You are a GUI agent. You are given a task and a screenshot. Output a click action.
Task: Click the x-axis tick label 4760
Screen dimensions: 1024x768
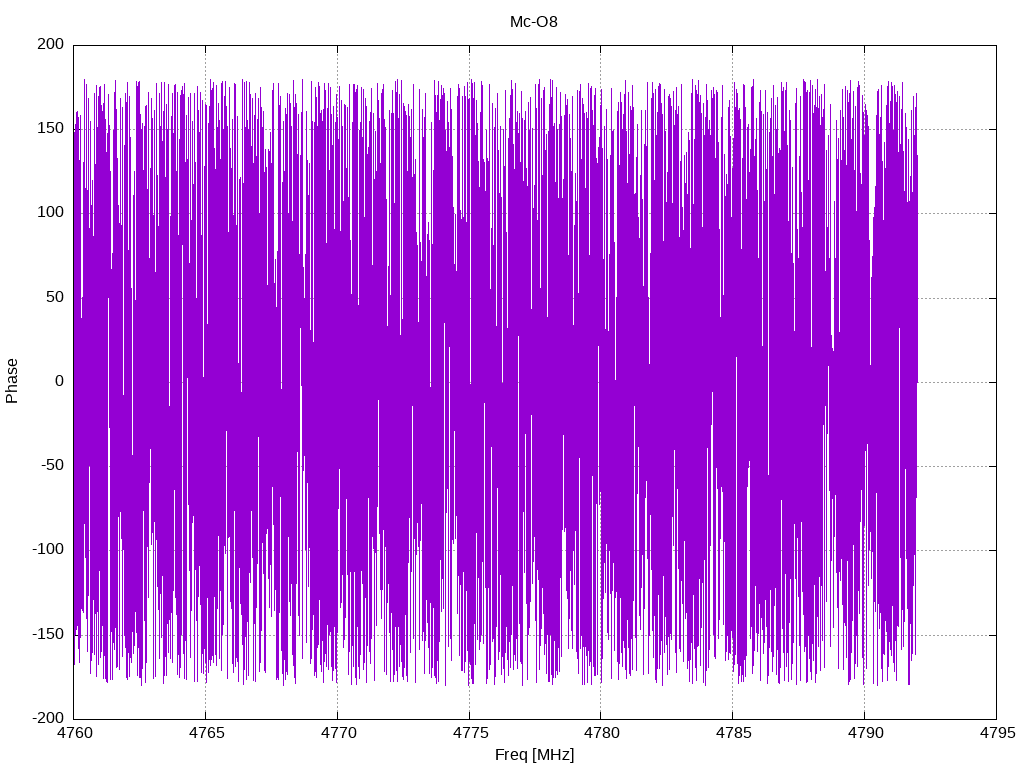74,733
